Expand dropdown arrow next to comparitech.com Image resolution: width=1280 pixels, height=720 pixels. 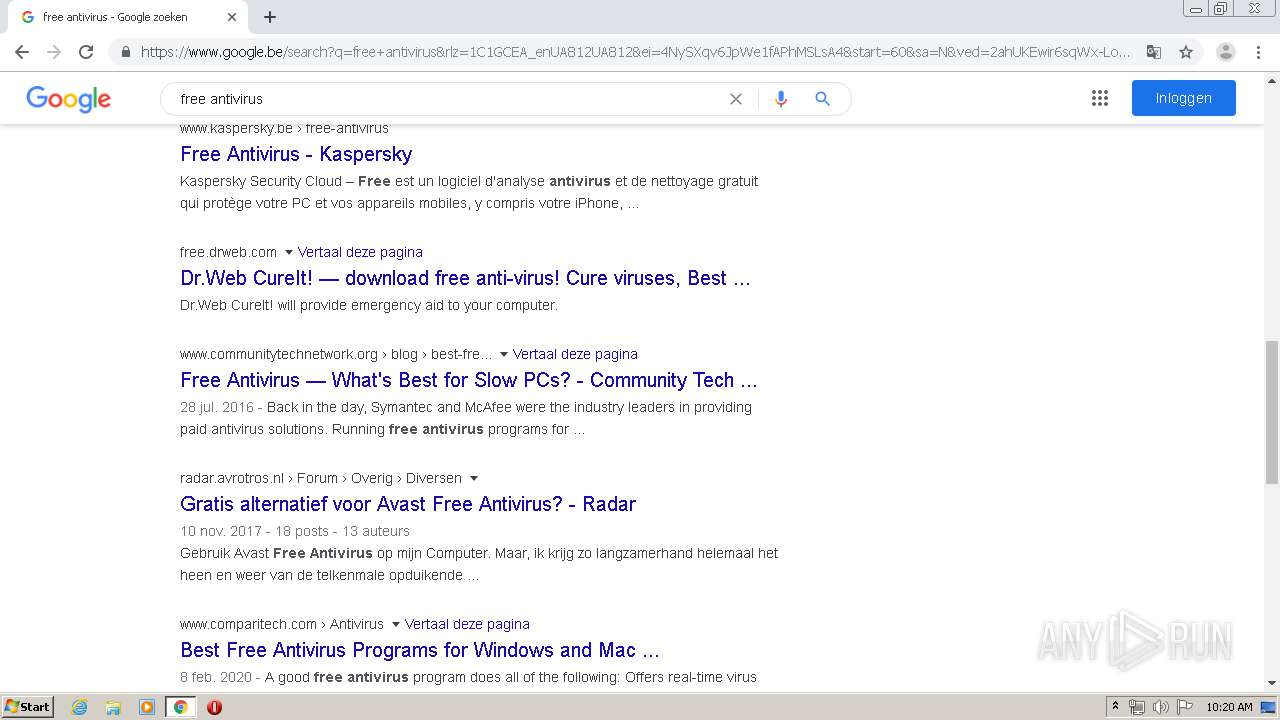pyautogui.click(x=395, y=624)
